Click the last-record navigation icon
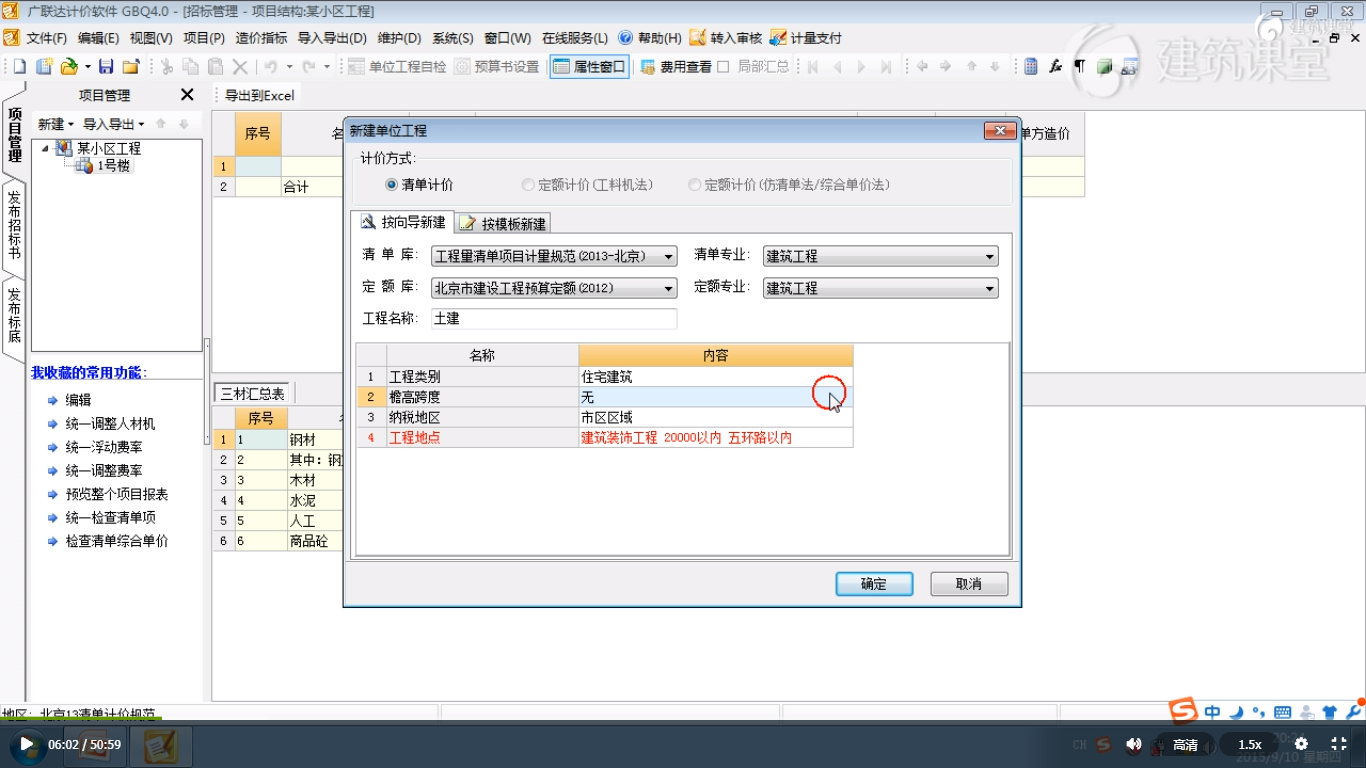Image resolution: width=1366 pixels, height=768 pixels. (886, 67)
